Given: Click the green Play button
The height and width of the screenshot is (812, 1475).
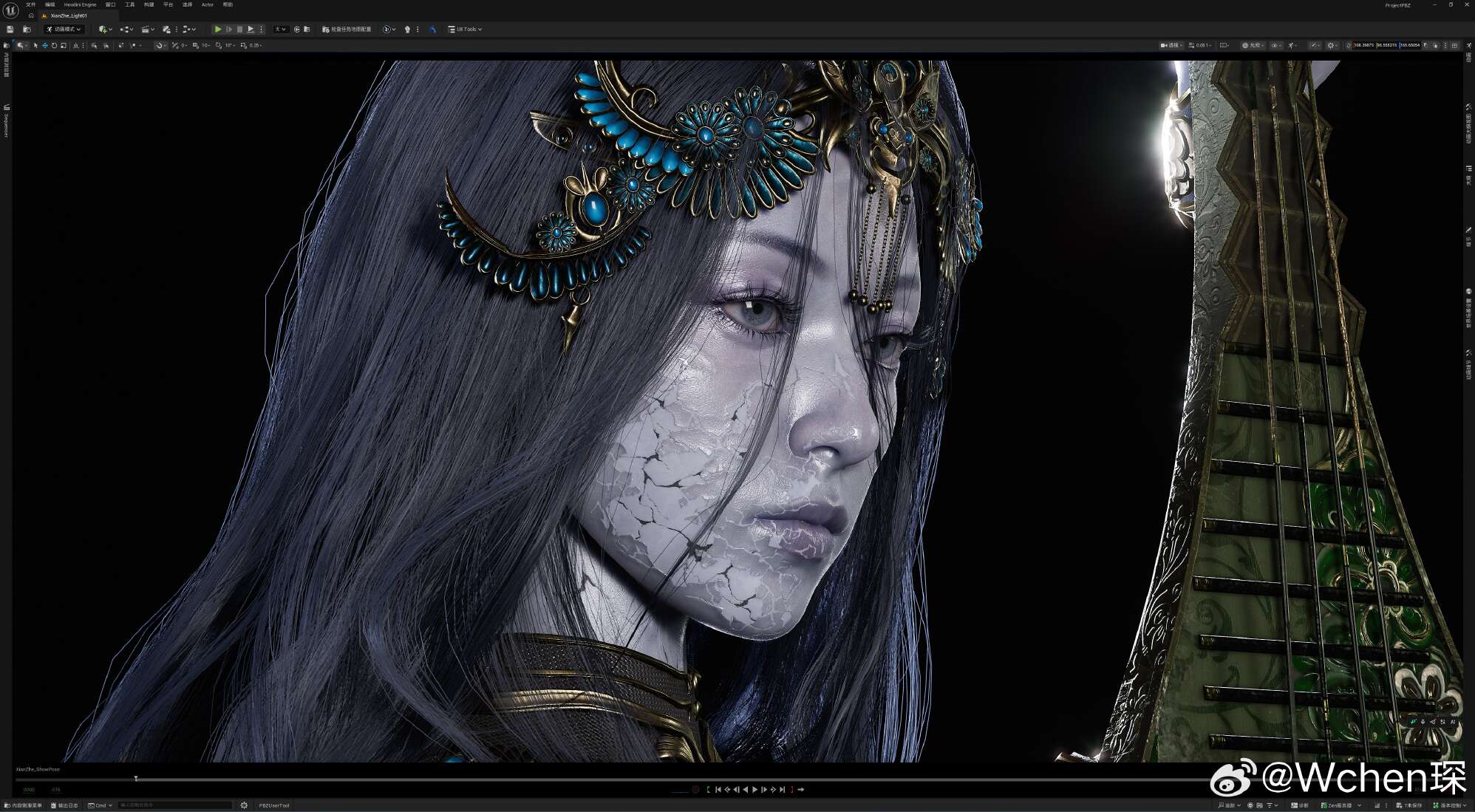Looking at the screenshot, I should click(217, 30).
